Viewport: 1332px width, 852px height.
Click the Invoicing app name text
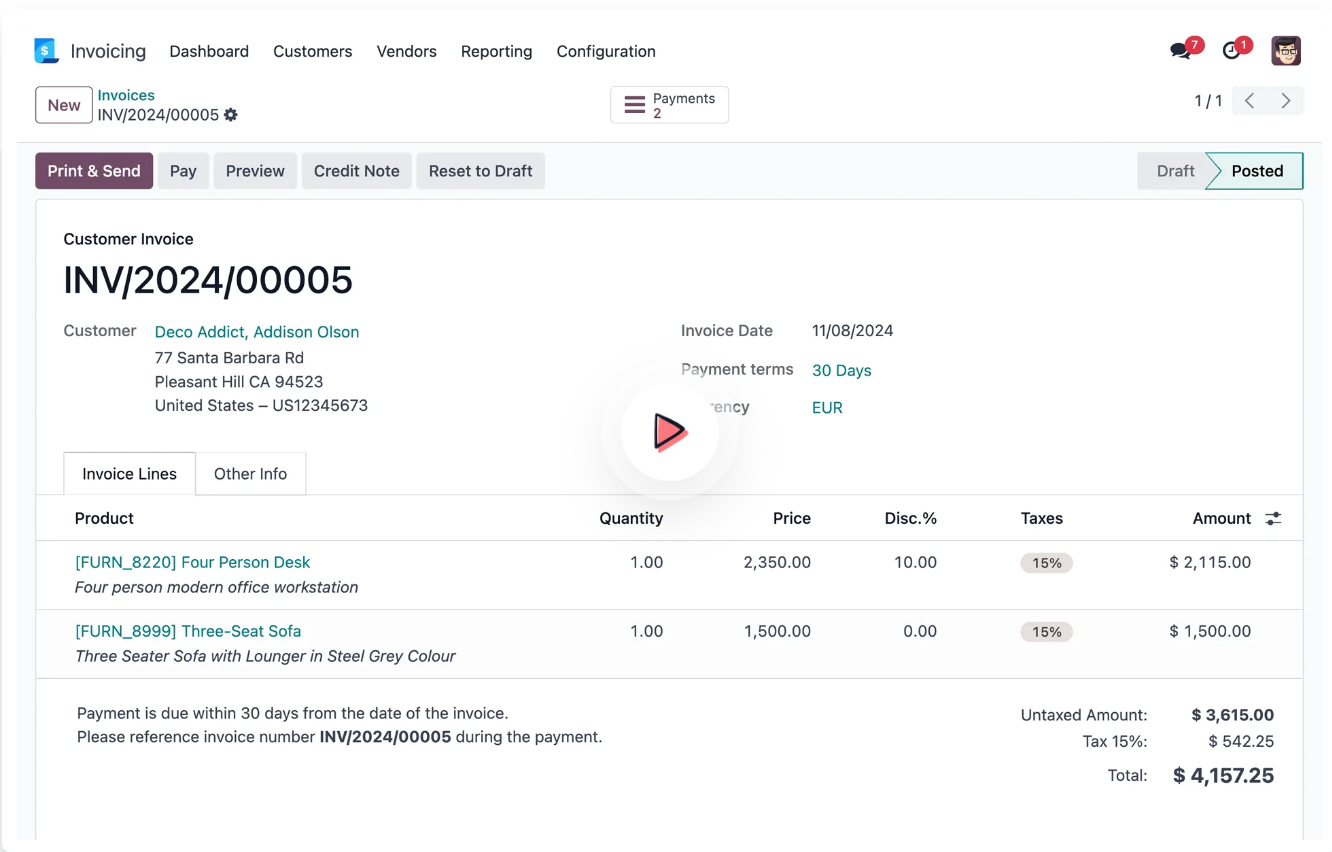(108, 51)
